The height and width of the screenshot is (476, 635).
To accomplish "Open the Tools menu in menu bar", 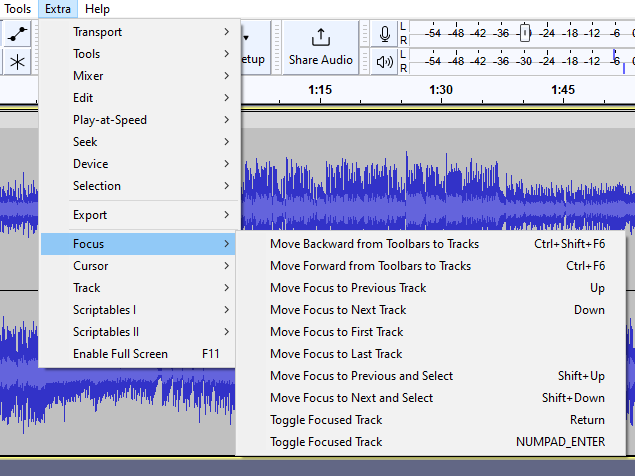I will pos(18,9).
